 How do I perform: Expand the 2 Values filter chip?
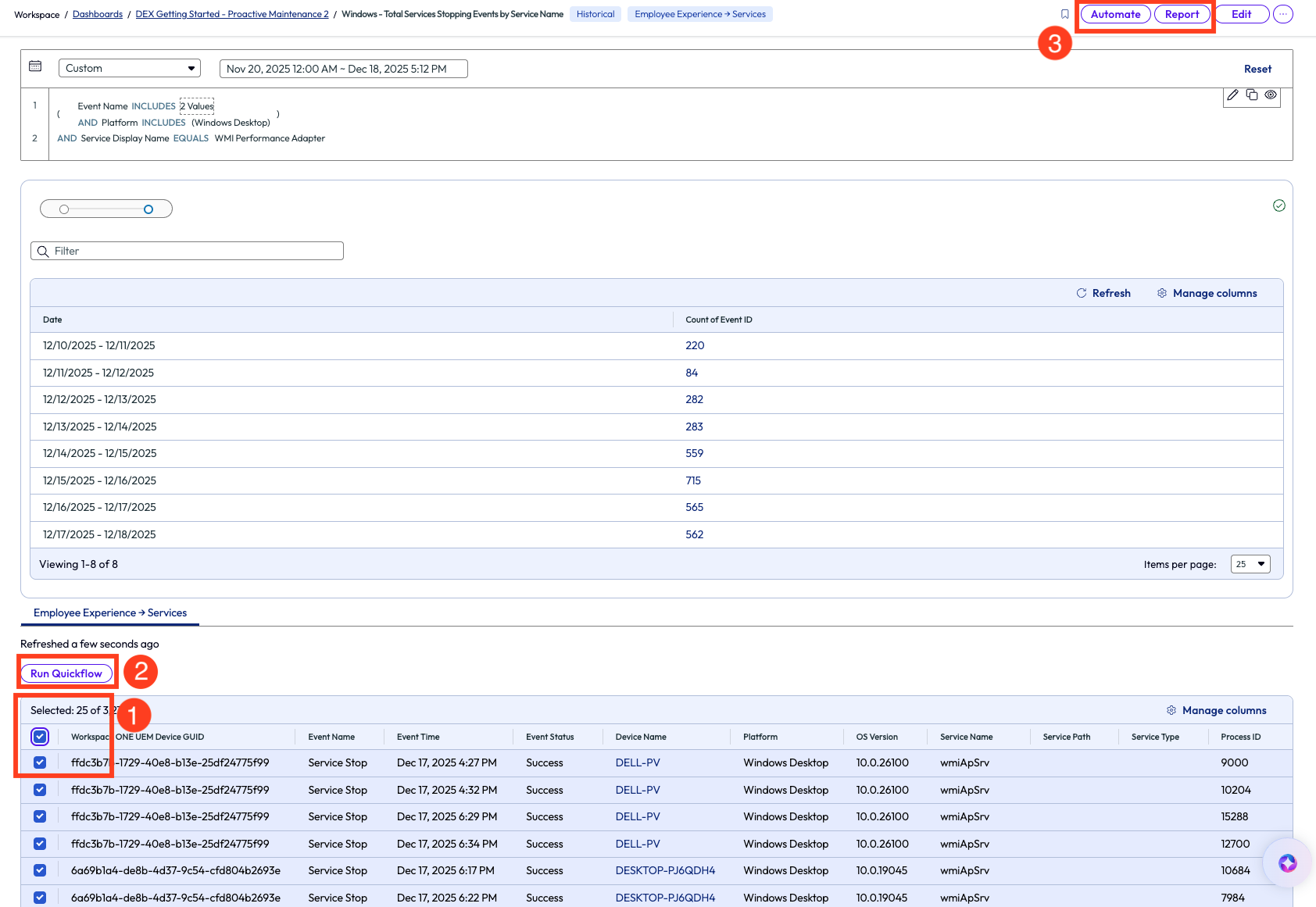tap(197, 106)
